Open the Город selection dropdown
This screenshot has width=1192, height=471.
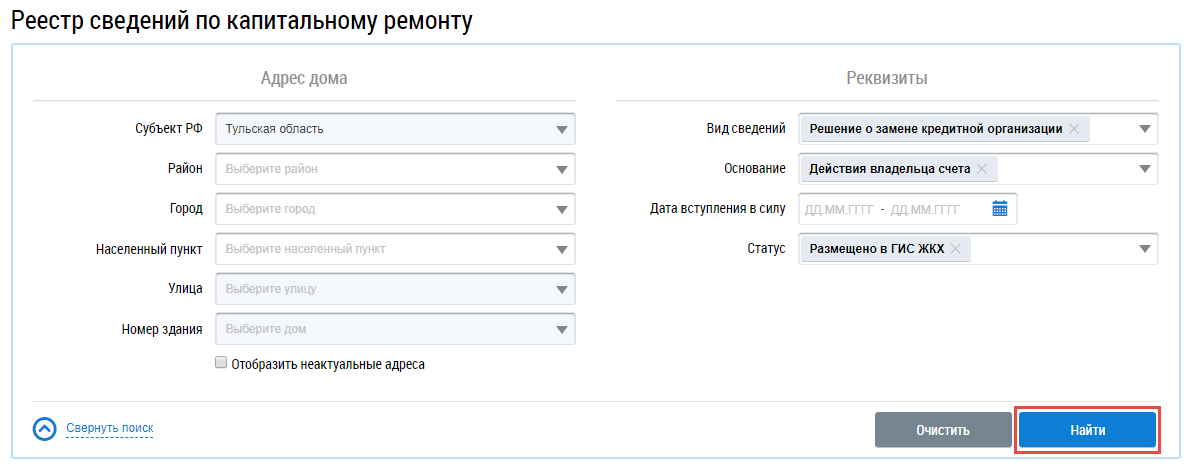(x=561, y=209)
